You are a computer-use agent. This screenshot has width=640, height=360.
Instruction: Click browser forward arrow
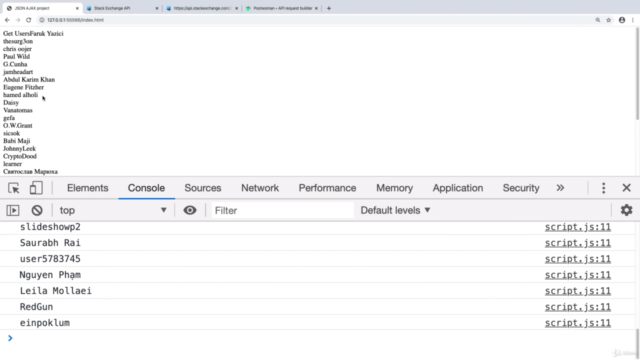tap(18, 20)
